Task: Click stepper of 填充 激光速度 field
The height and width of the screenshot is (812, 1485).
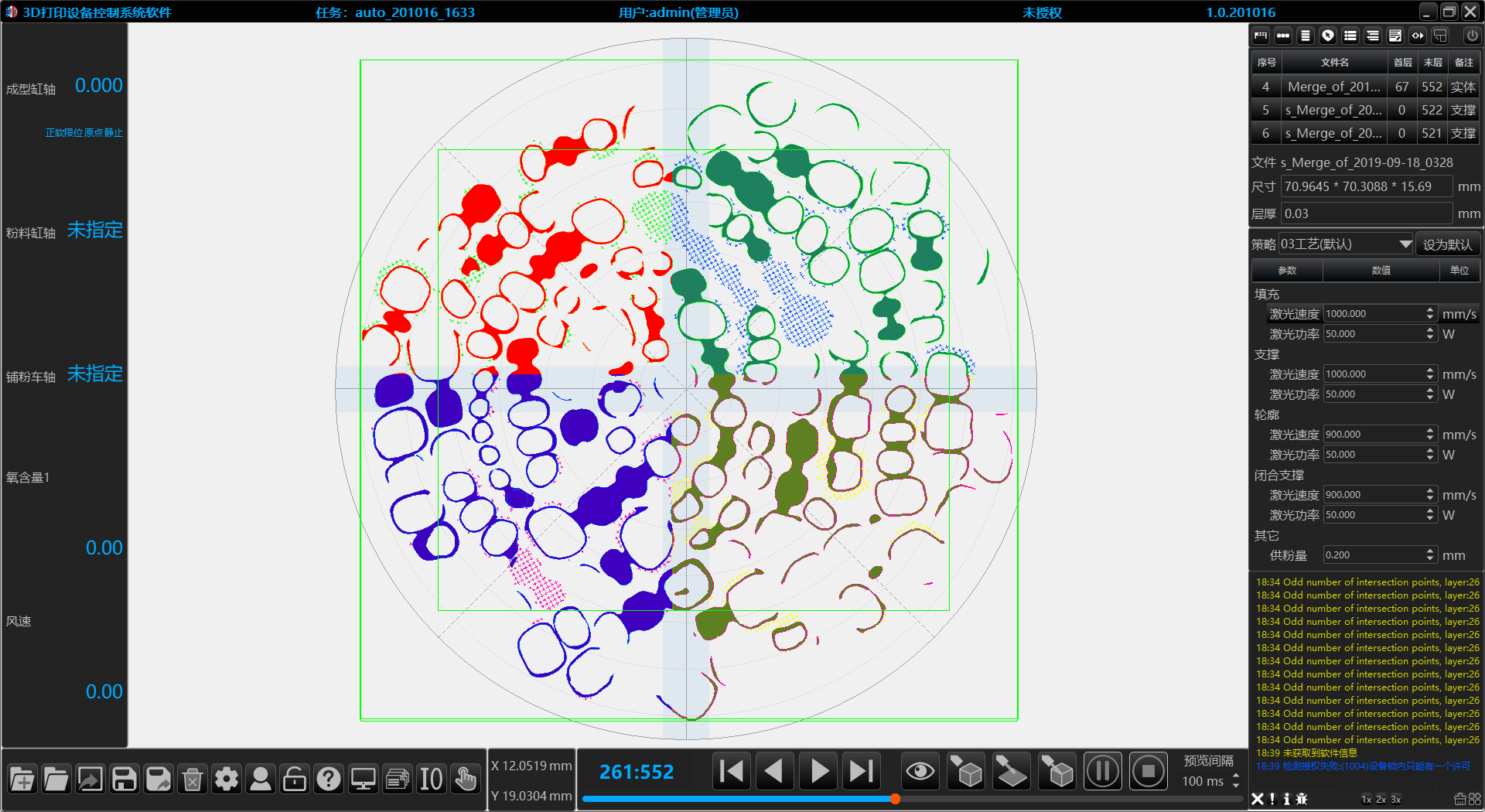Action: pos(1430,313)
